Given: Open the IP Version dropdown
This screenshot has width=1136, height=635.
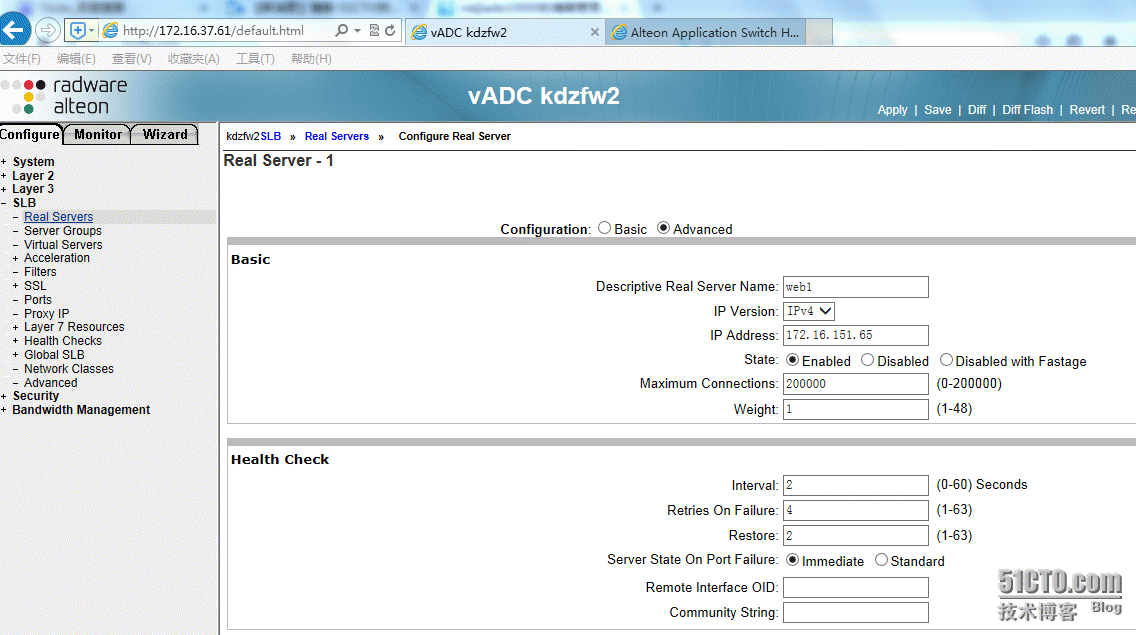Looking at the screenshot, I should click(x=809, y=311).
